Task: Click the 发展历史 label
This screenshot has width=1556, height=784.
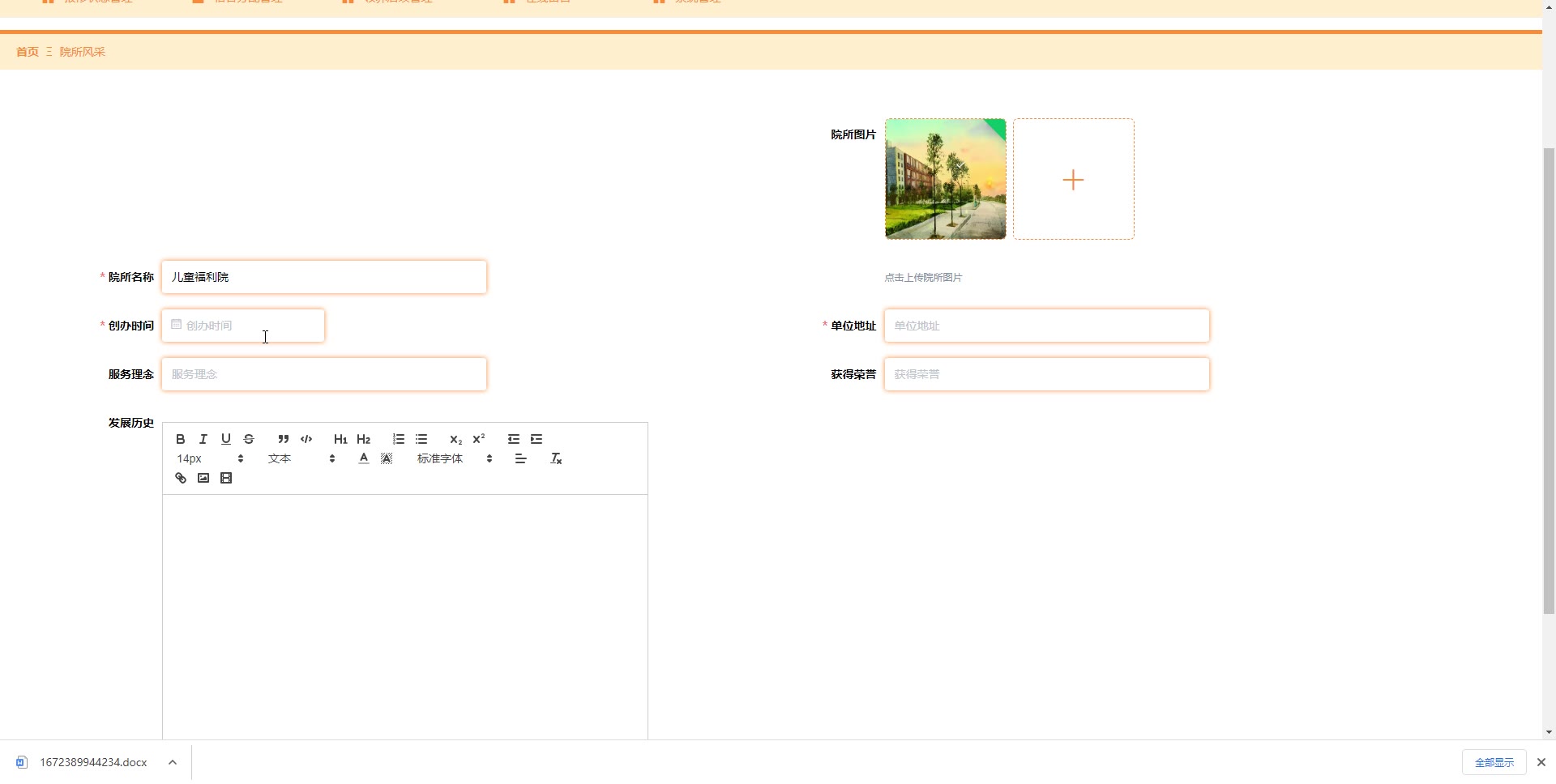Action: (131, 423)
